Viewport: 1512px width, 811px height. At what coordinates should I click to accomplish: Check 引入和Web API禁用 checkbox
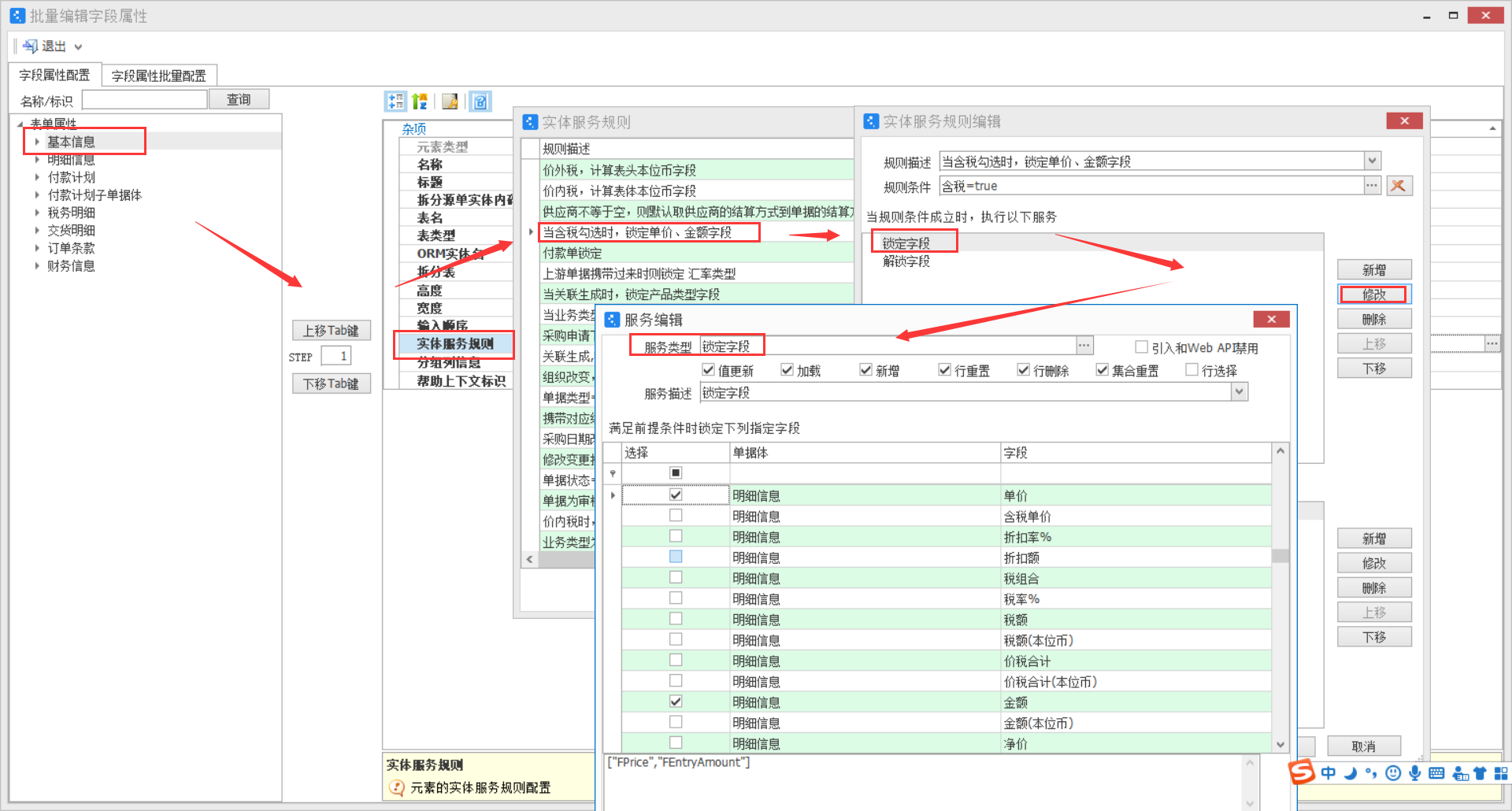(1142, 347)
